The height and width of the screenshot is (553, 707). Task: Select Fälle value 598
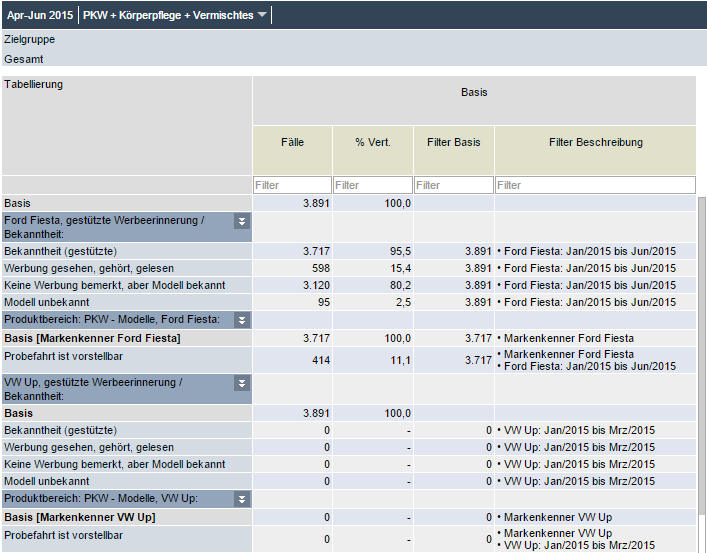[x=321, y=268]
